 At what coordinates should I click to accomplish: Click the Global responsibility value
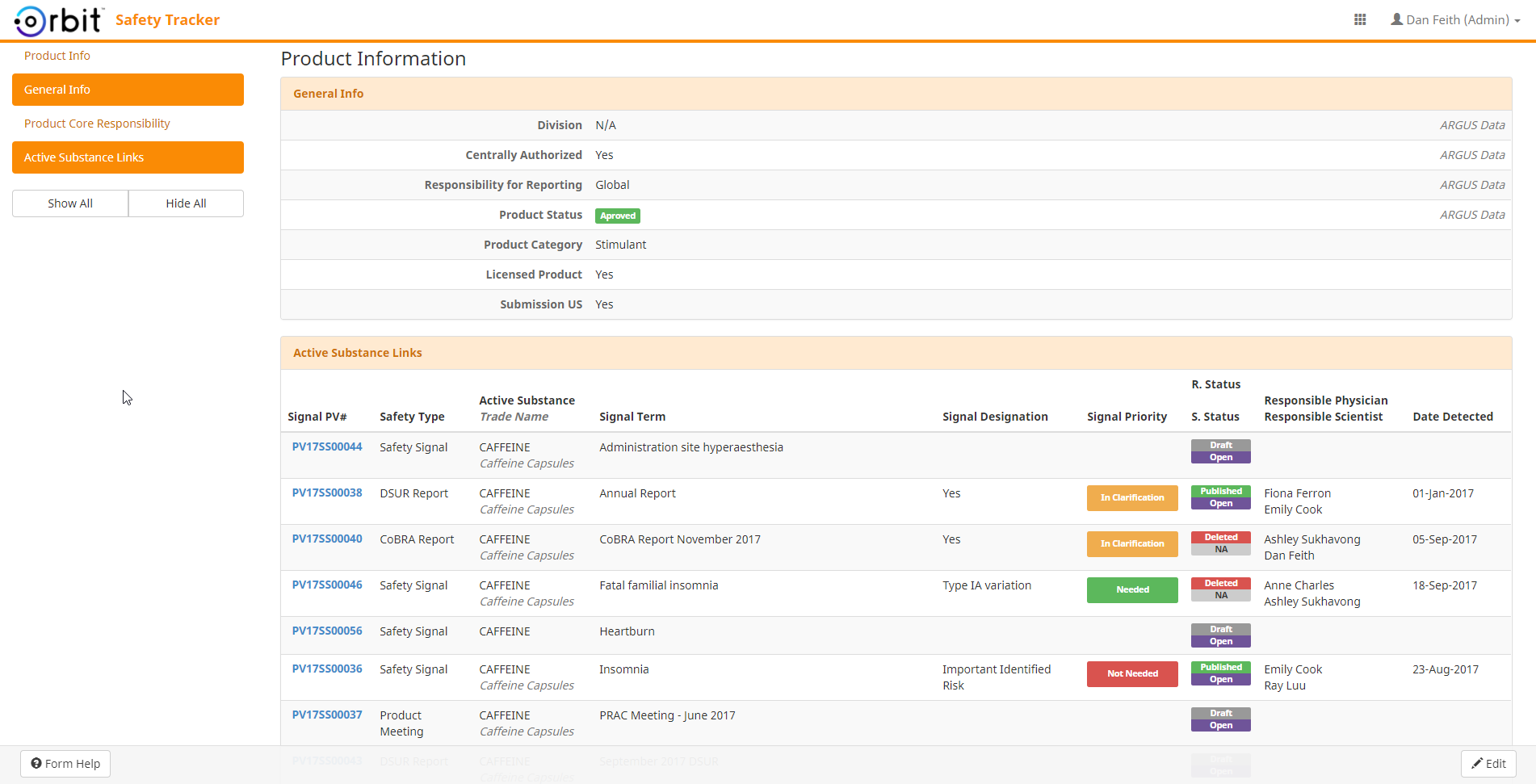coord(612,185)
